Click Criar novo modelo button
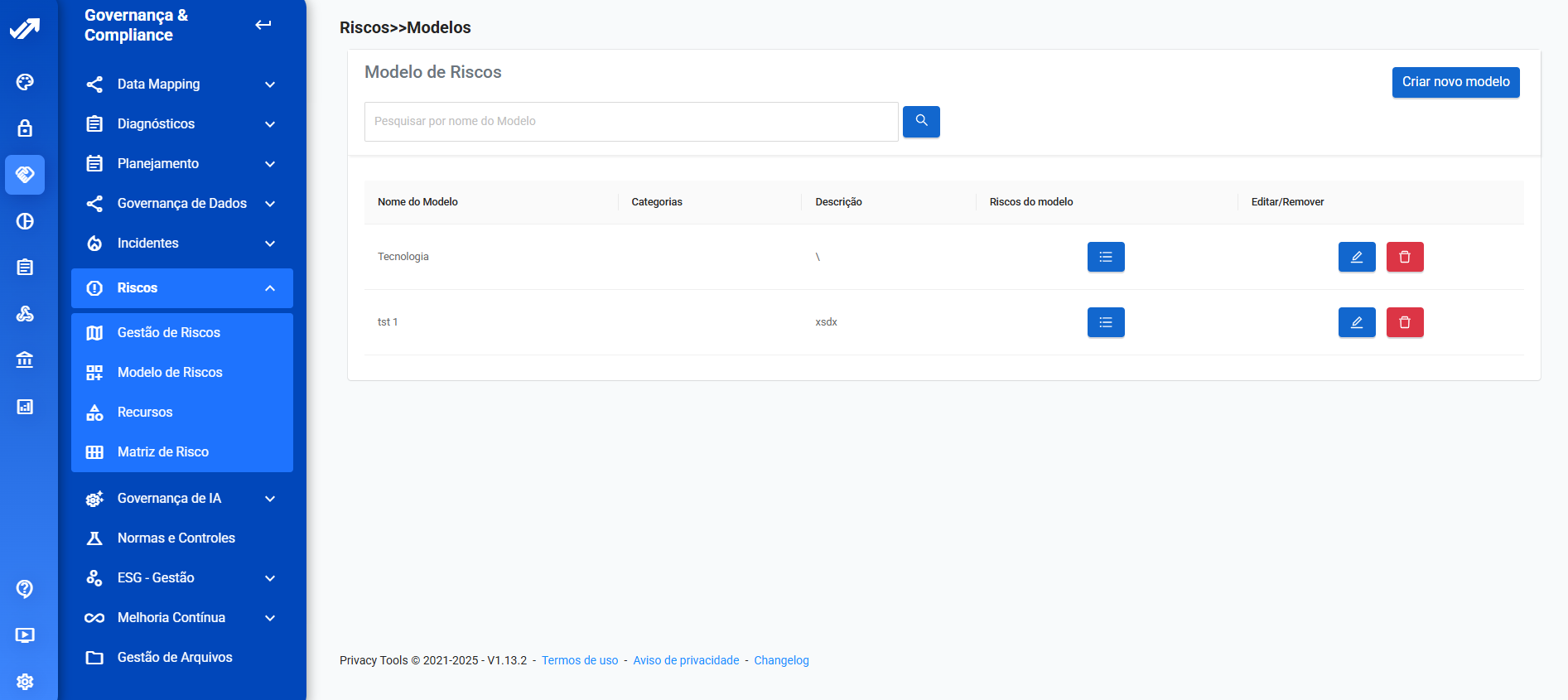Screen dimensions: 1568x700 [x=1455, y=82]
